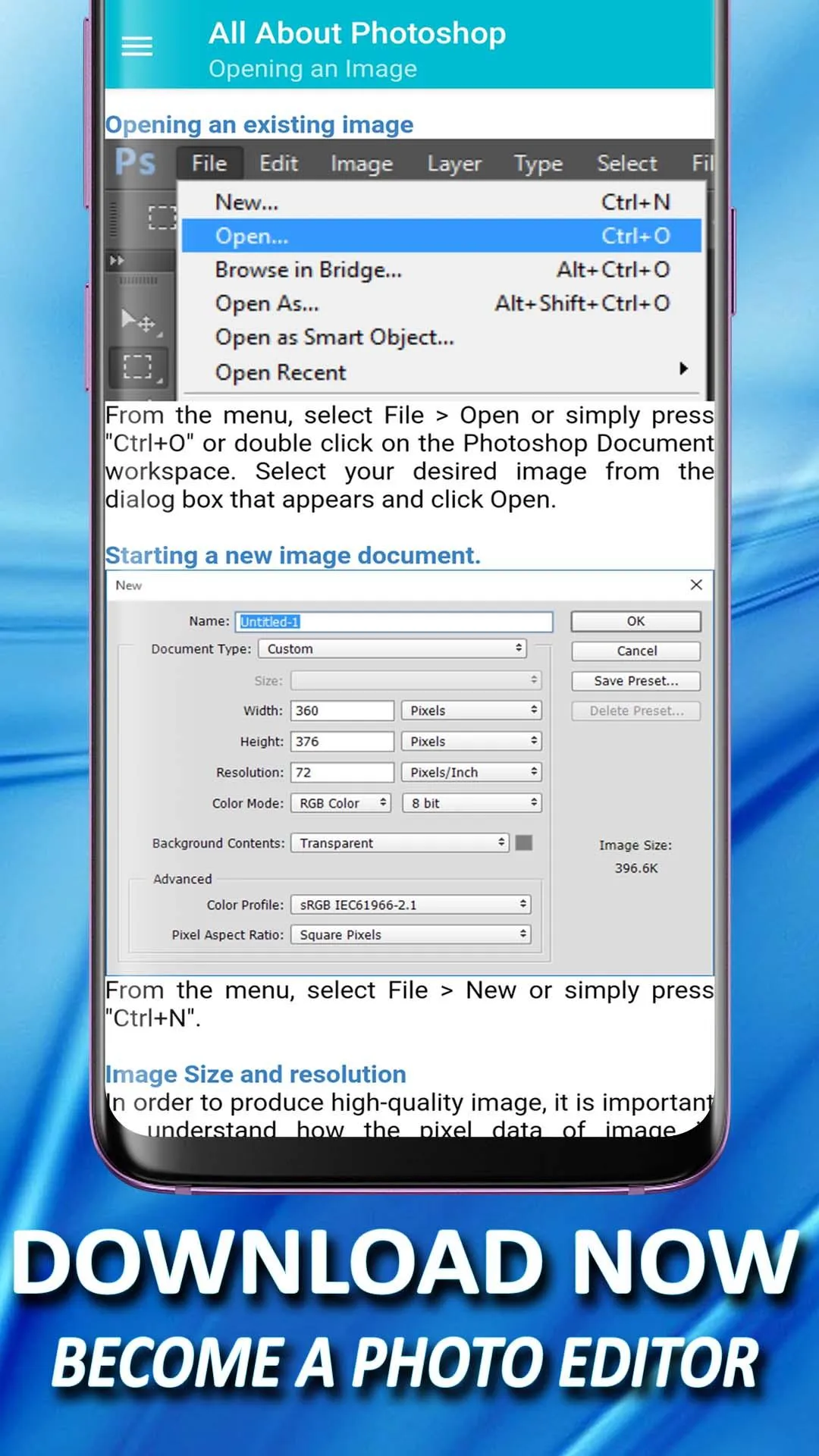Open the Document Type dropdown
The width and height of the screenshot is (819, 1456).
(392, 649)
